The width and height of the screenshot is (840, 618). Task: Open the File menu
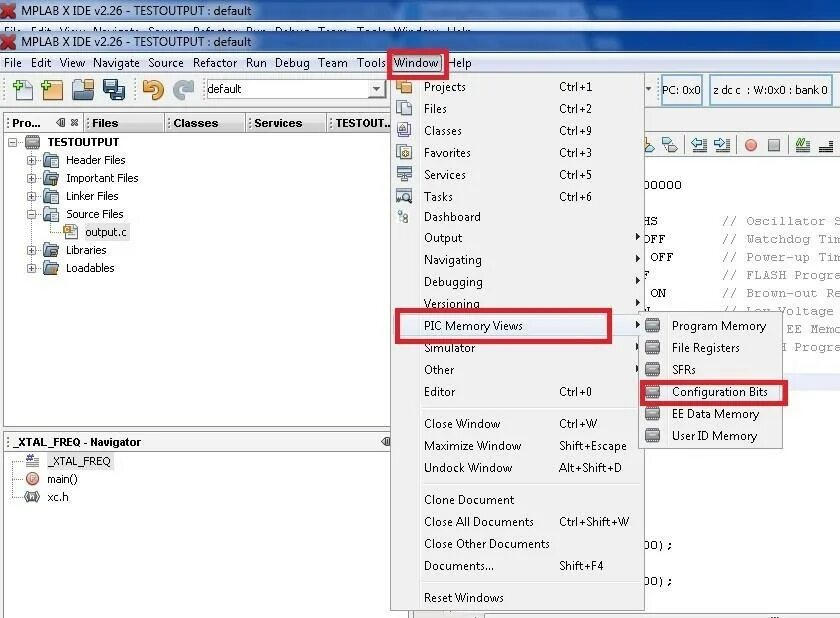(x=13, y=63)
